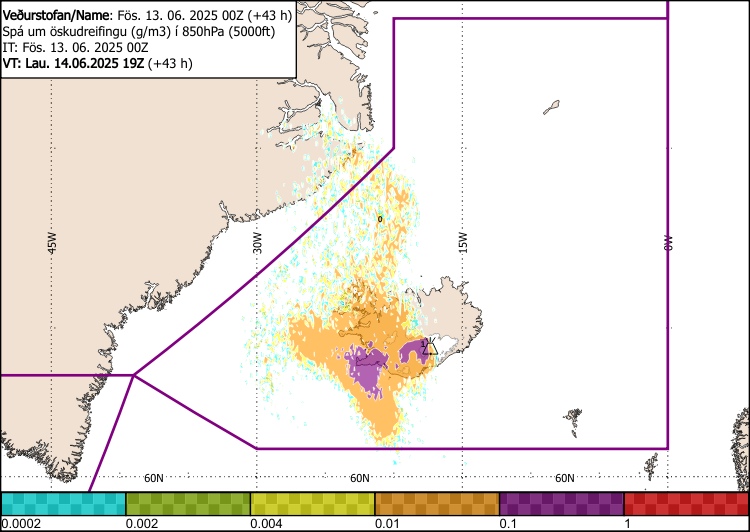Screen dimensions: 750x532
Task: Click the cyan 0.0002 legend swatch
Action: pyautogui.click(x=63, y=504)
